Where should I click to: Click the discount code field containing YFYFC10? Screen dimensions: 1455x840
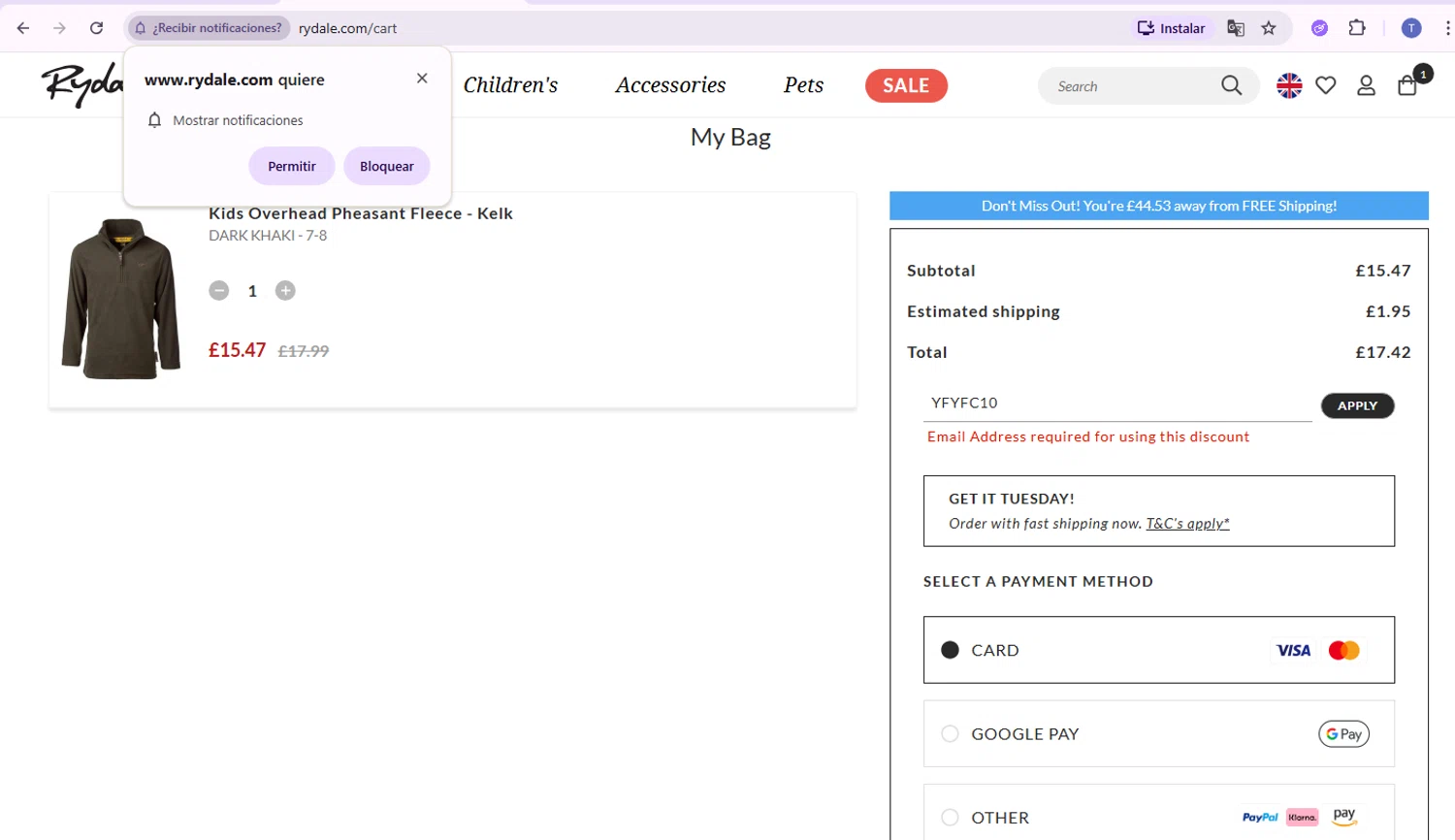point(1117,403)
